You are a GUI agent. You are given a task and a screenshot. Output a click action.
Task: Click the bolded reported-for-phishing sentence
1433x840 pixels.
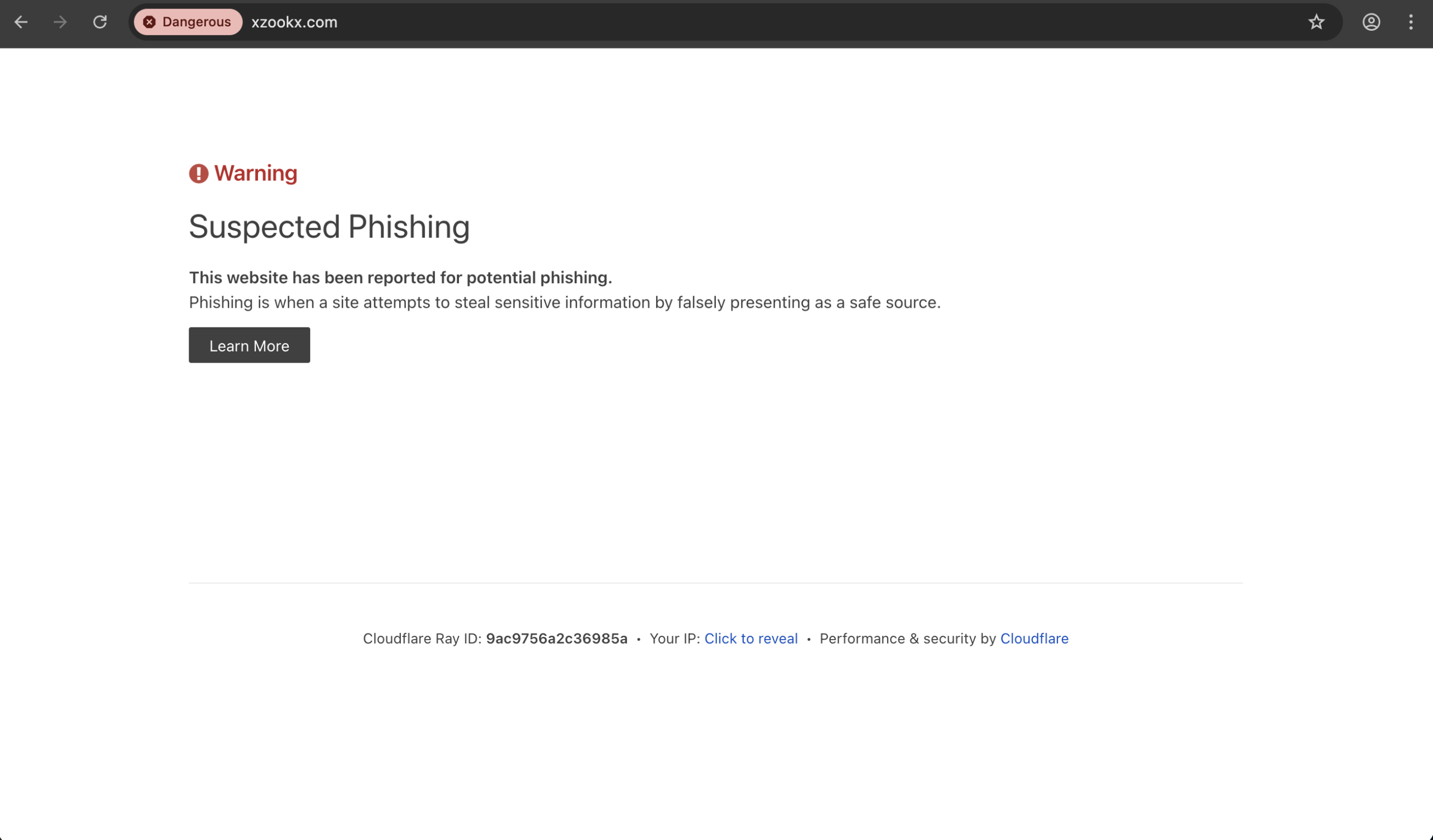(400, 278)
